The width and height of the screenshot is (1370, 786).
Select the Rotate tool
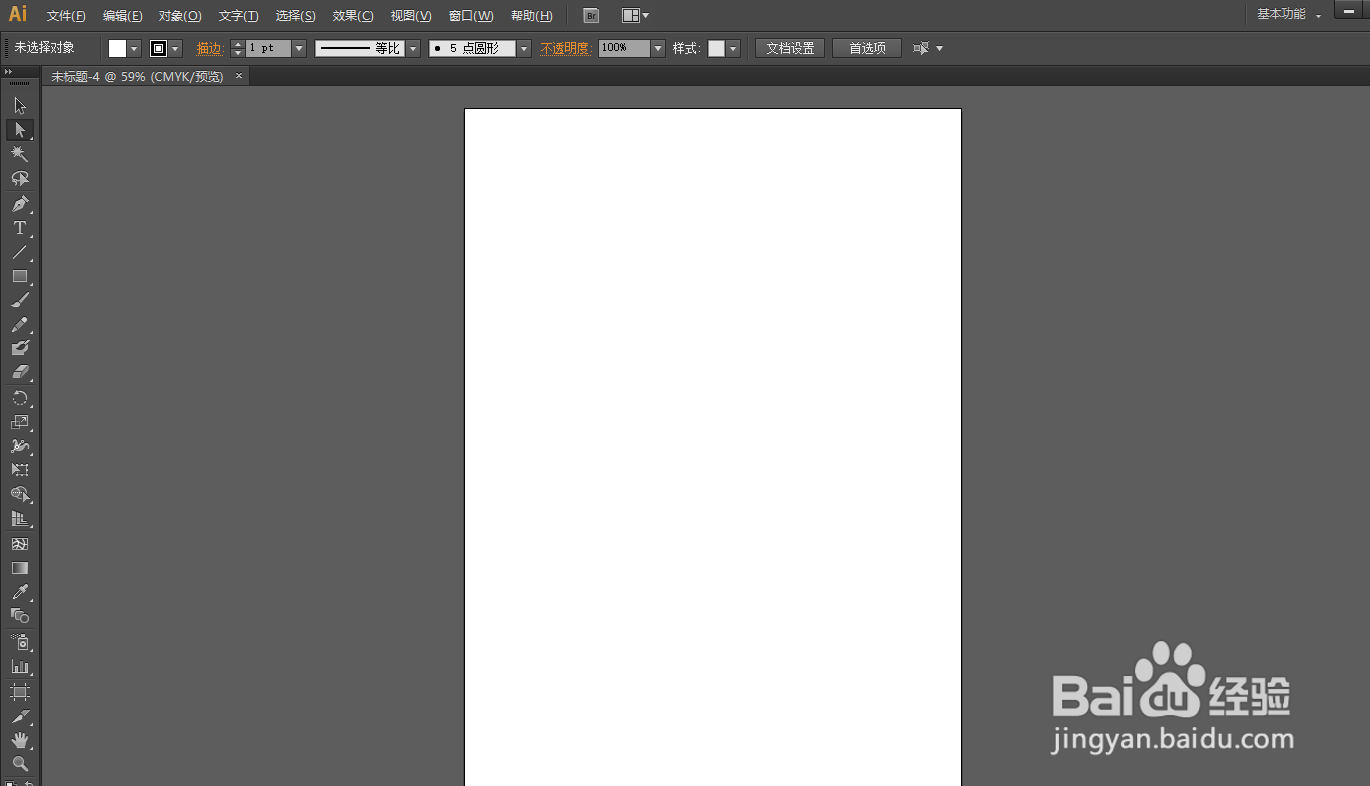(20, 398)
